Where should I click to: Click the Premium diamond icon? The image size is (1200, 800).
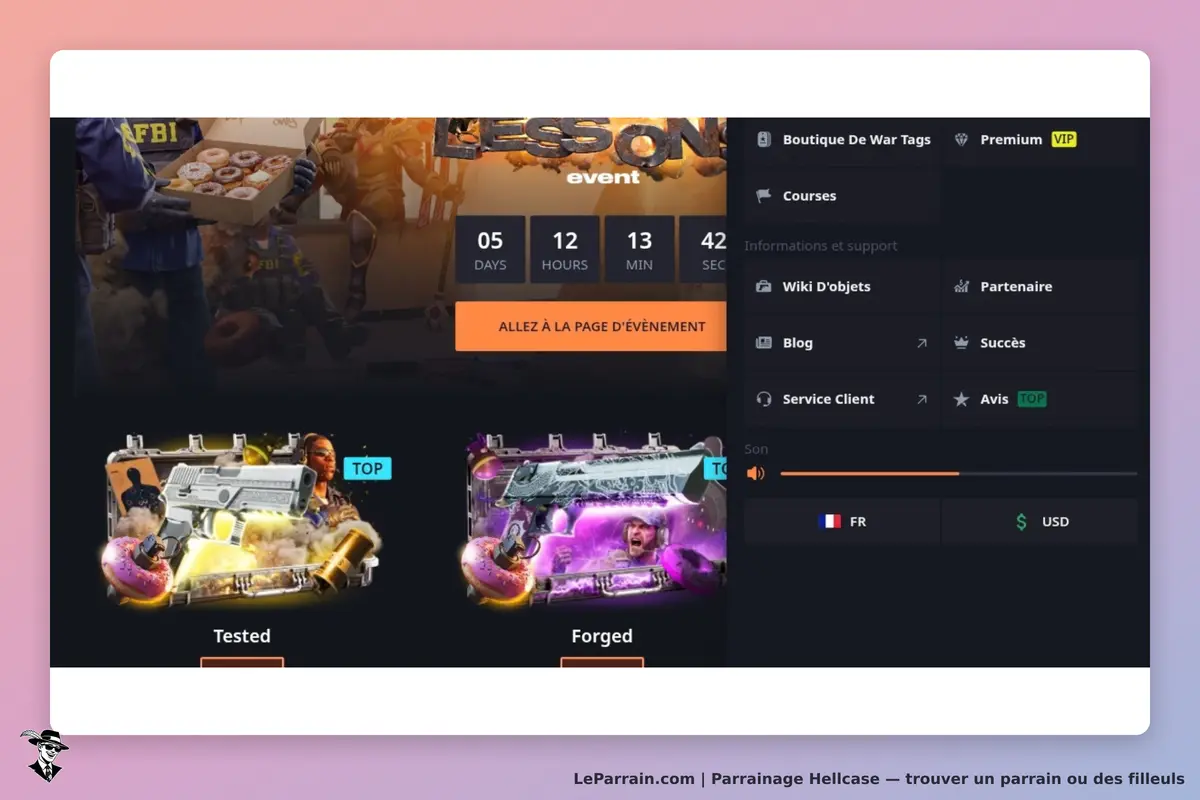pyautogui.click(x=962, y=140)
